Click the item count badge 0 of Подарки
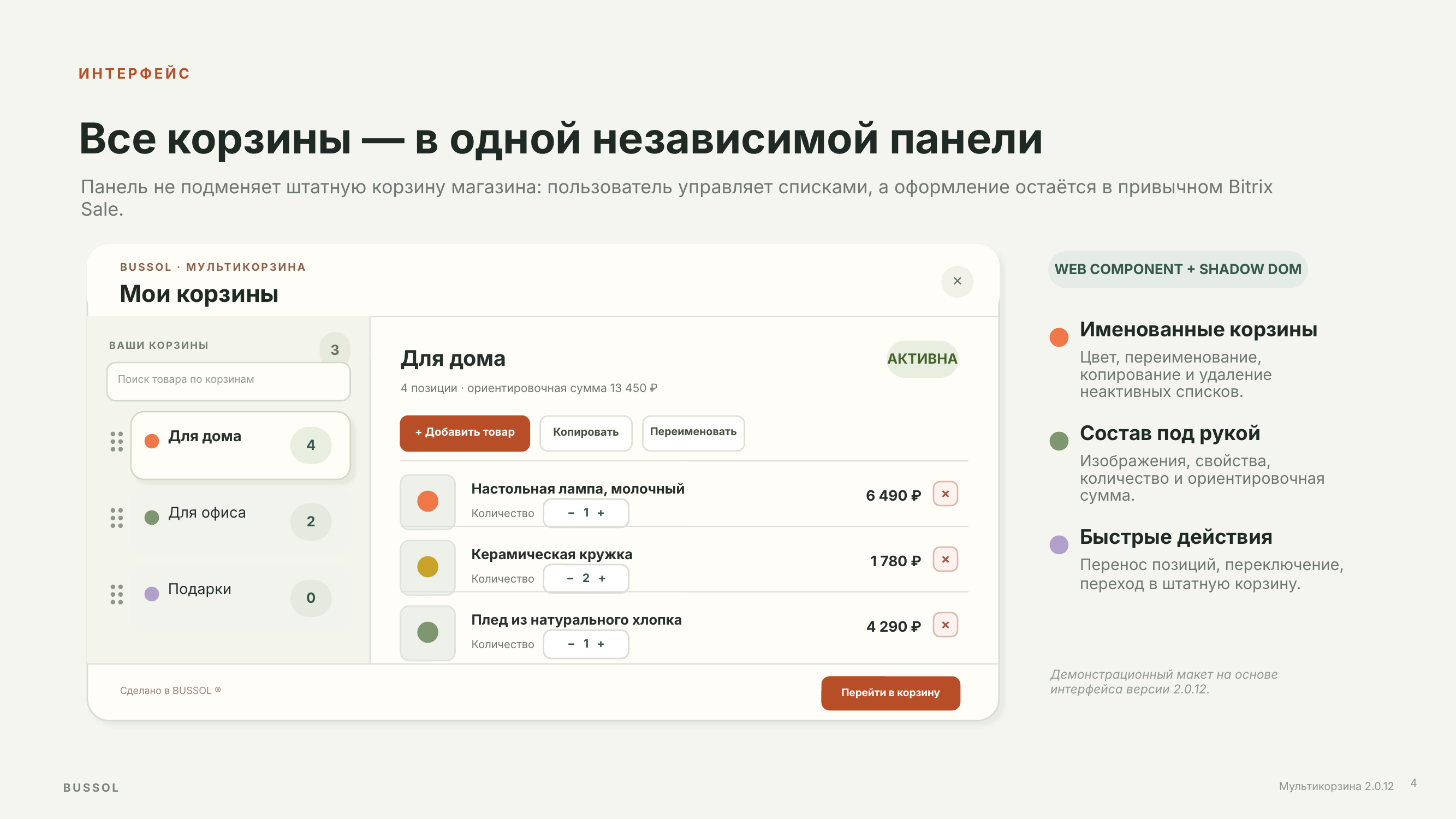The width and height of the screenshot is (1456, 819). tap(311, 598)
